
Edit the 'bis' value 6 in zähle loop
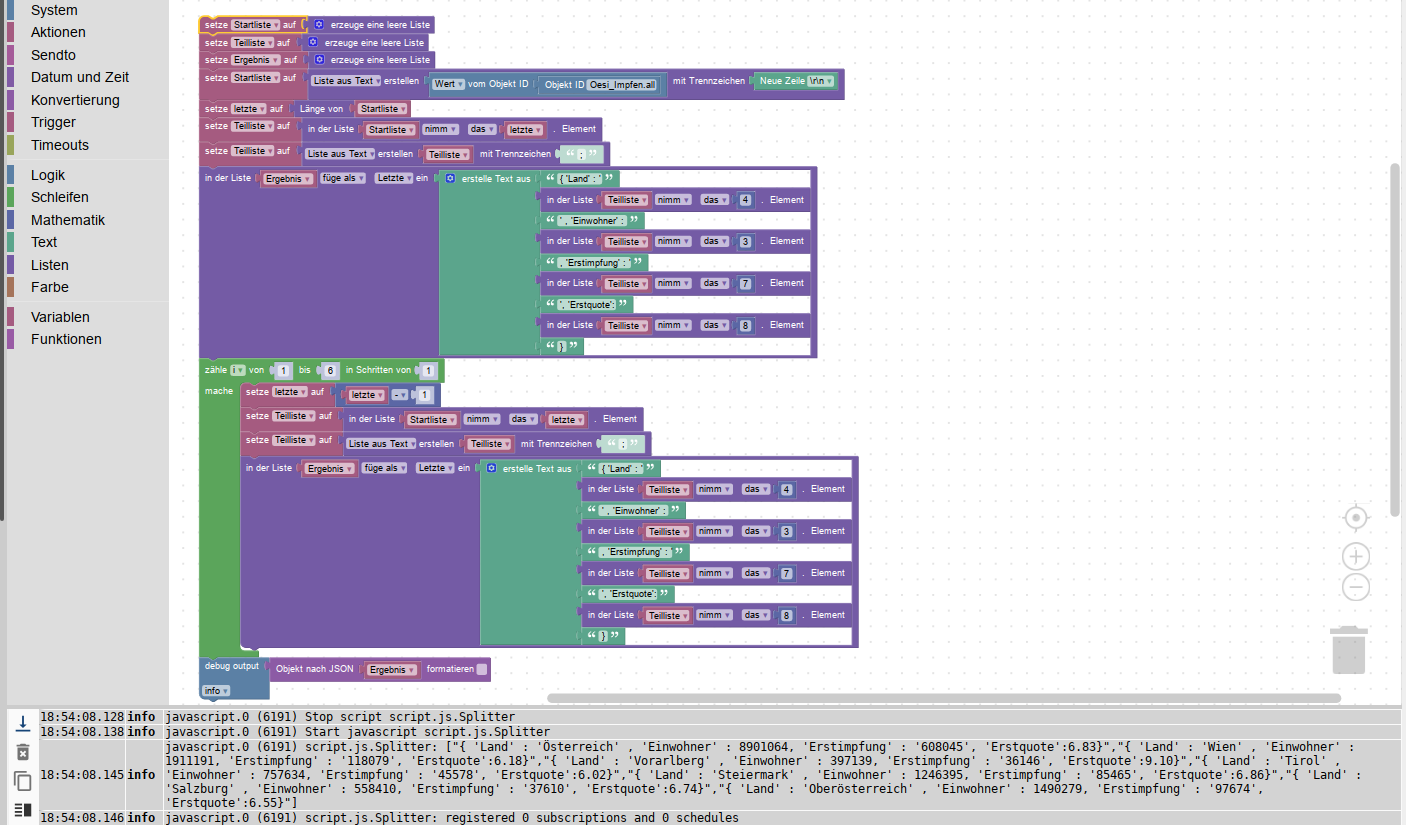click(329, 370)
